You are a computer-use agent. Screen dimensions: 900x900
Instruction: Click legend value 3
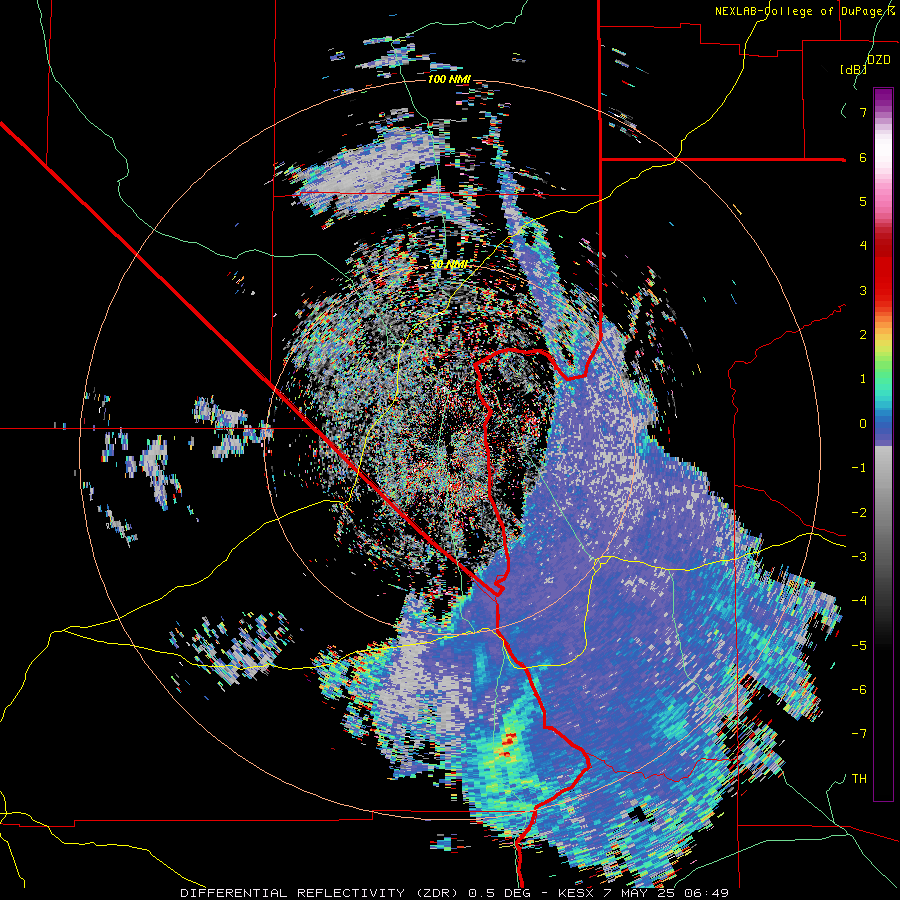point(863,290)
